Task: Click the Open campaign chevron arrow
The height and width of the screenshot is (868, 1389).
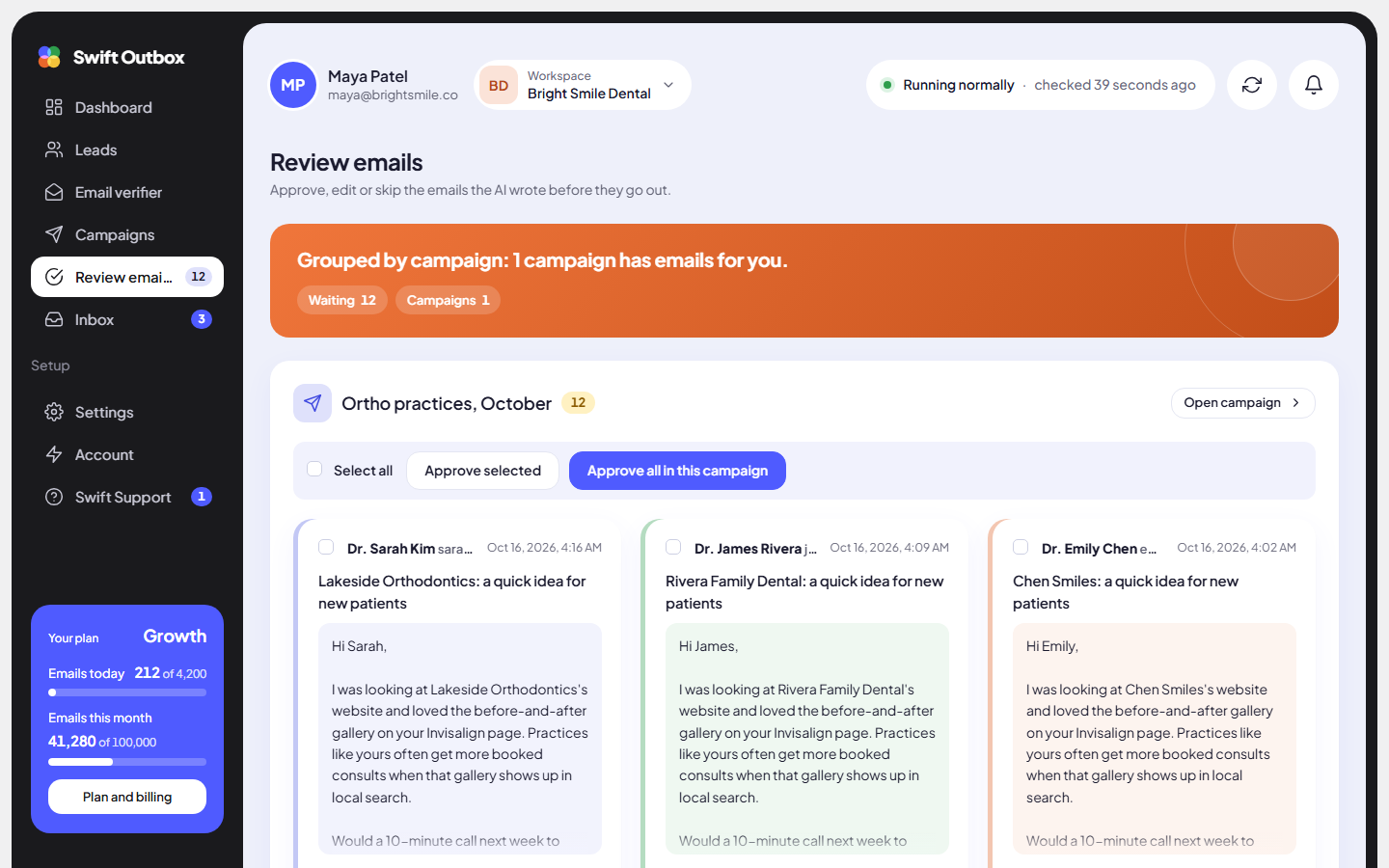Action: (1295, 403)
